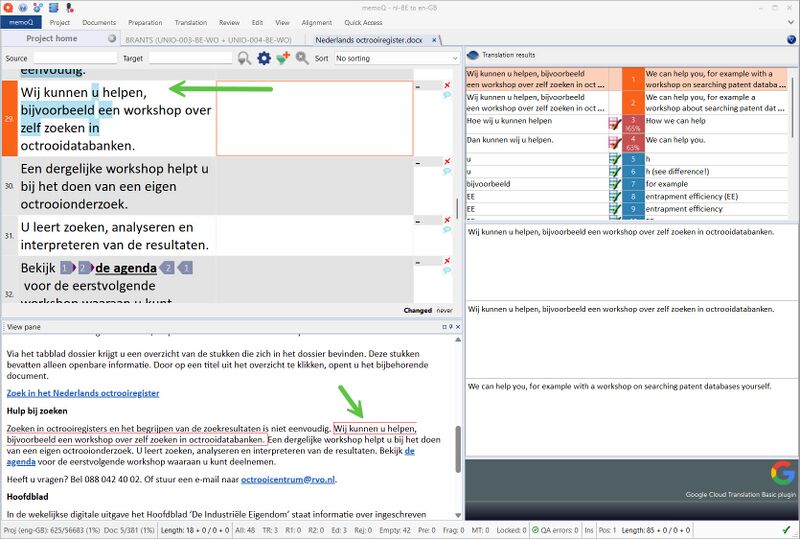Pin the View pane
The image size is (800, 539).
click(x=451, y=327)
